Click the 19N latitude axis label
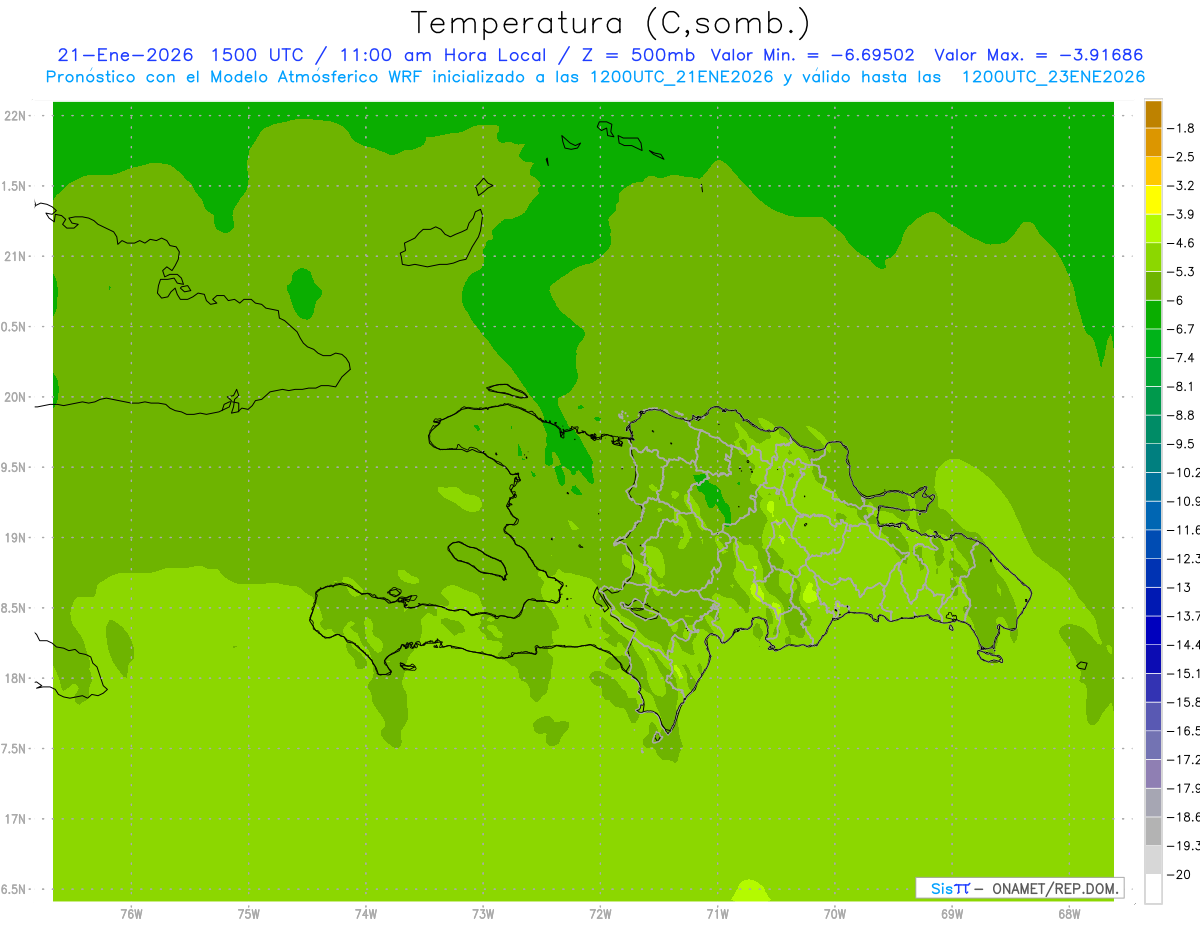This screenshot has height=927, width=1200. [17, 538]
